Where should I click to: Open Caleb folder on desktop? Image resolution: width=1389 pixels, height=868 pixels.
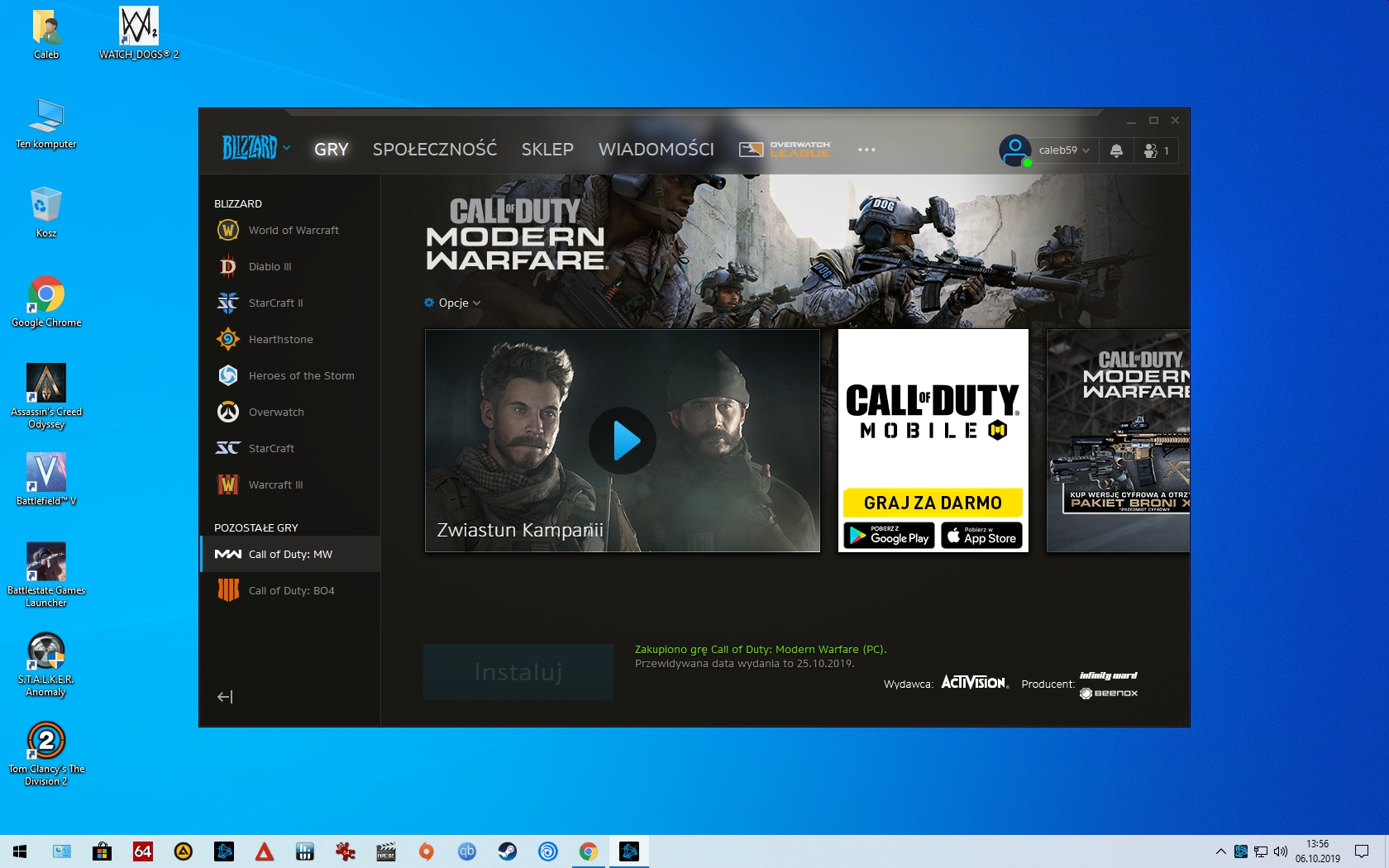46,35
